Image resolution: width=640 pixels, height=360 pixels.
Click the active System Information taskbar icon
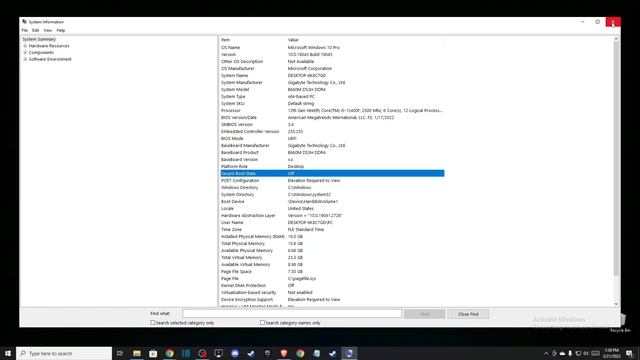point(349,353)
